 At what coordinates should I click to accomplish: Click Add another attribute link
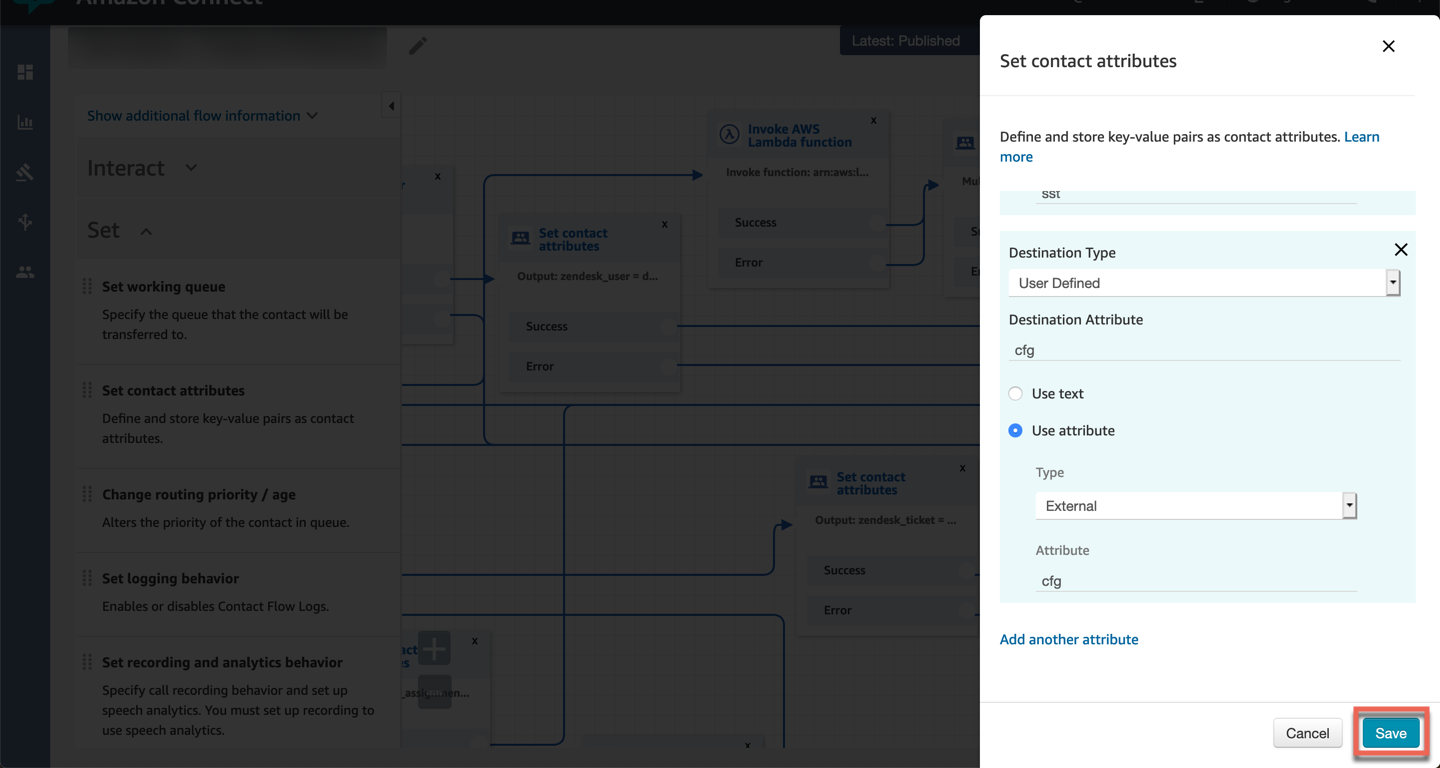1069,639
